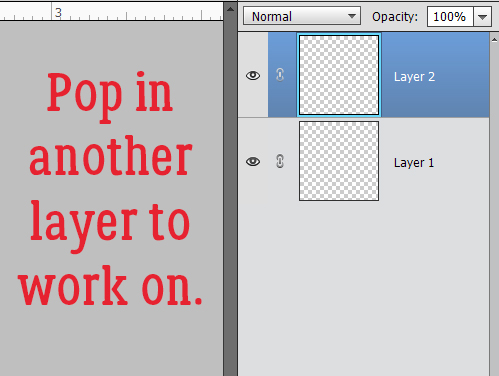Hide Layer 1 with its eye icon

(253, 162)
